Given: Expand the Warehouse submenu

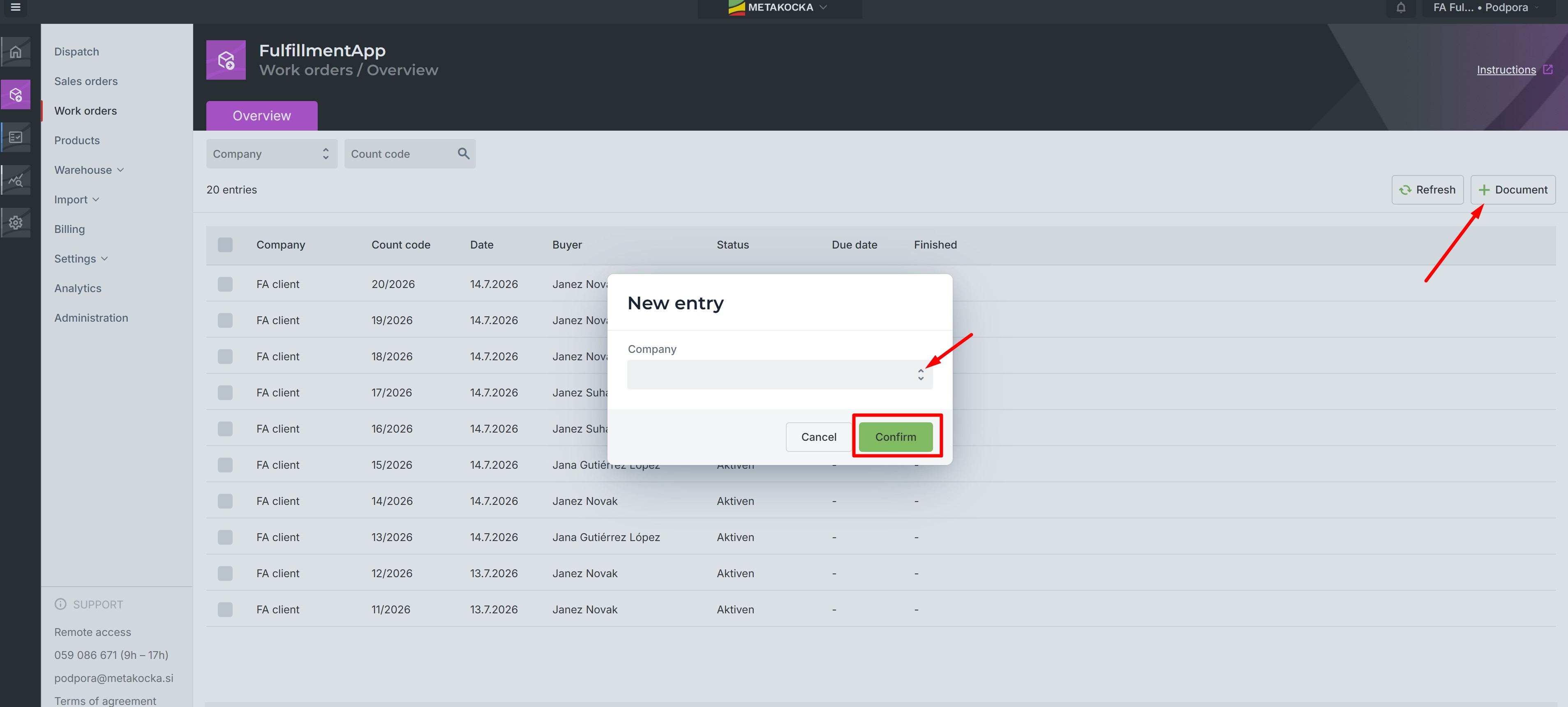Looking at the screenshot, I should coord(89,170).
